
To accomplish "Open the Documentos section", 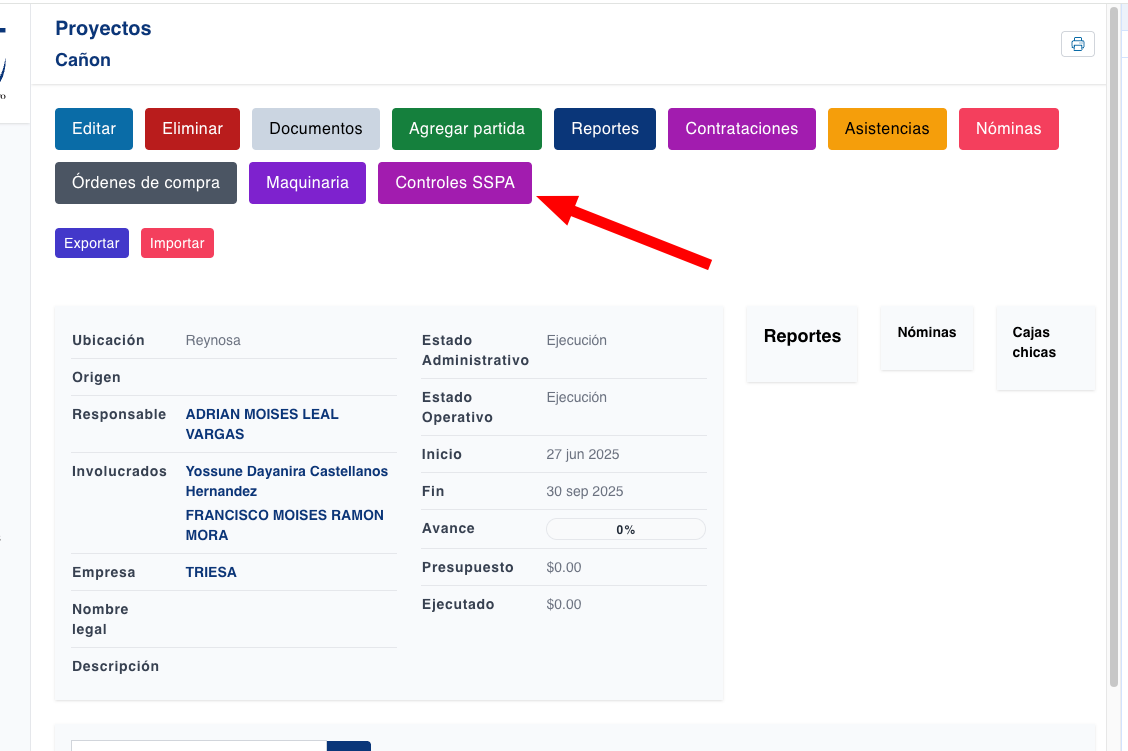I will click(315, 128).
